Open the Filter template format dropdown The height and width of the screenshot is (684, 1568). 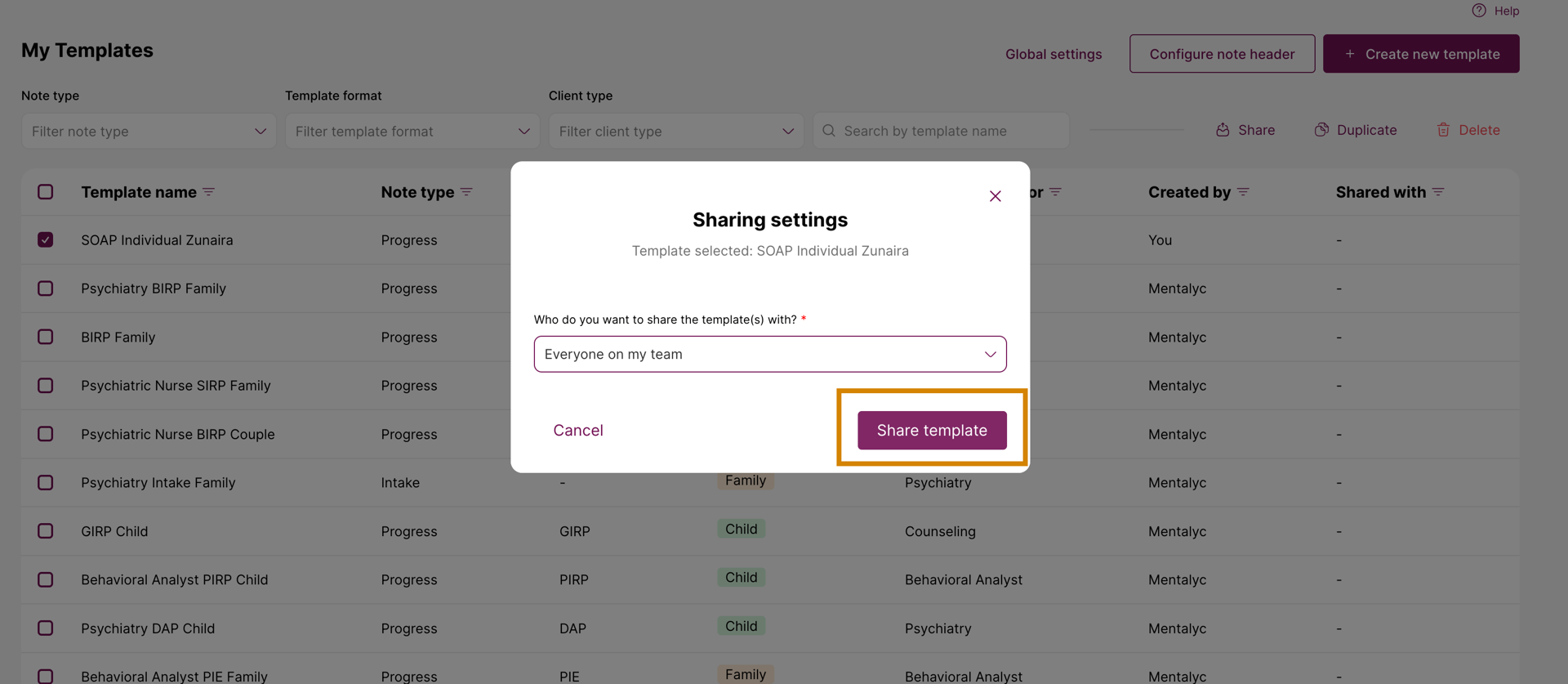(412, 131)
